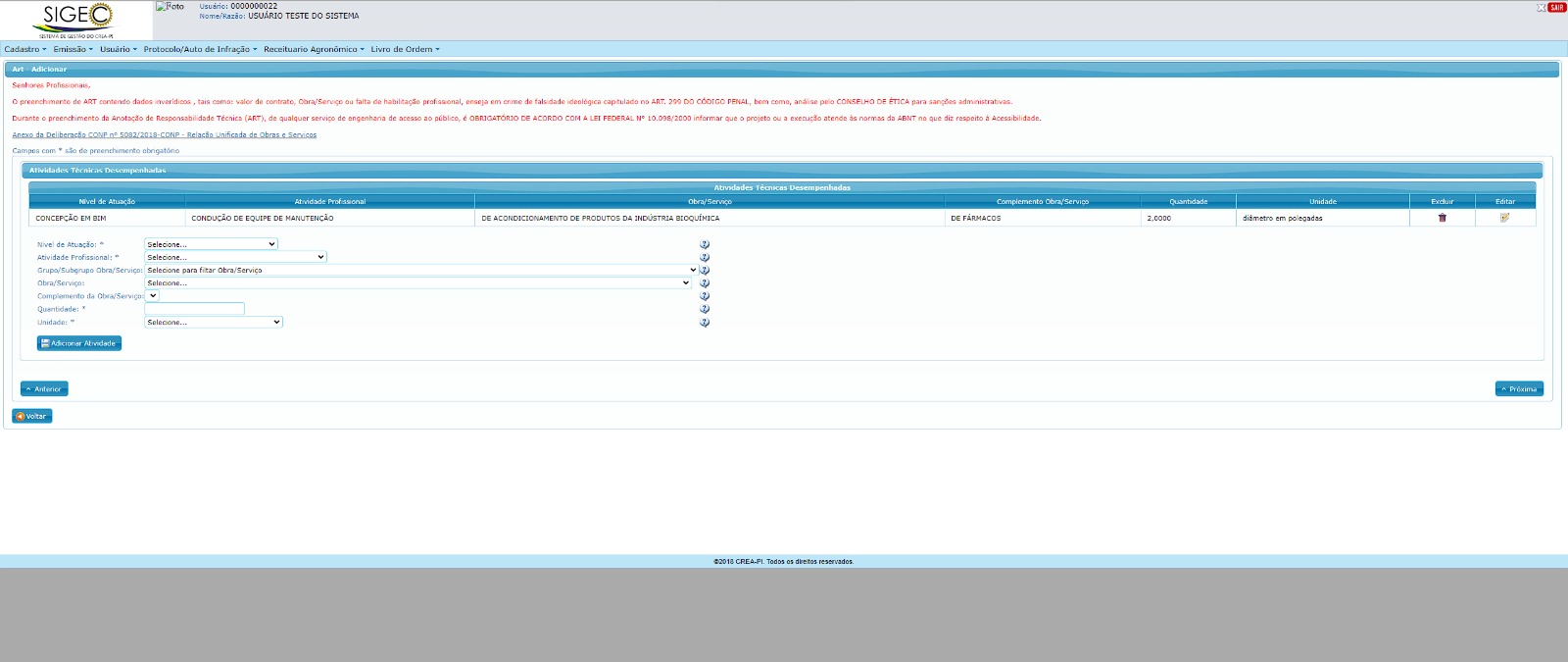The height and width of the screenshot is (662, 1568).
Task: Open the Livro de Ordem menu
Action: pyautogui.click(x=405, y=49)
